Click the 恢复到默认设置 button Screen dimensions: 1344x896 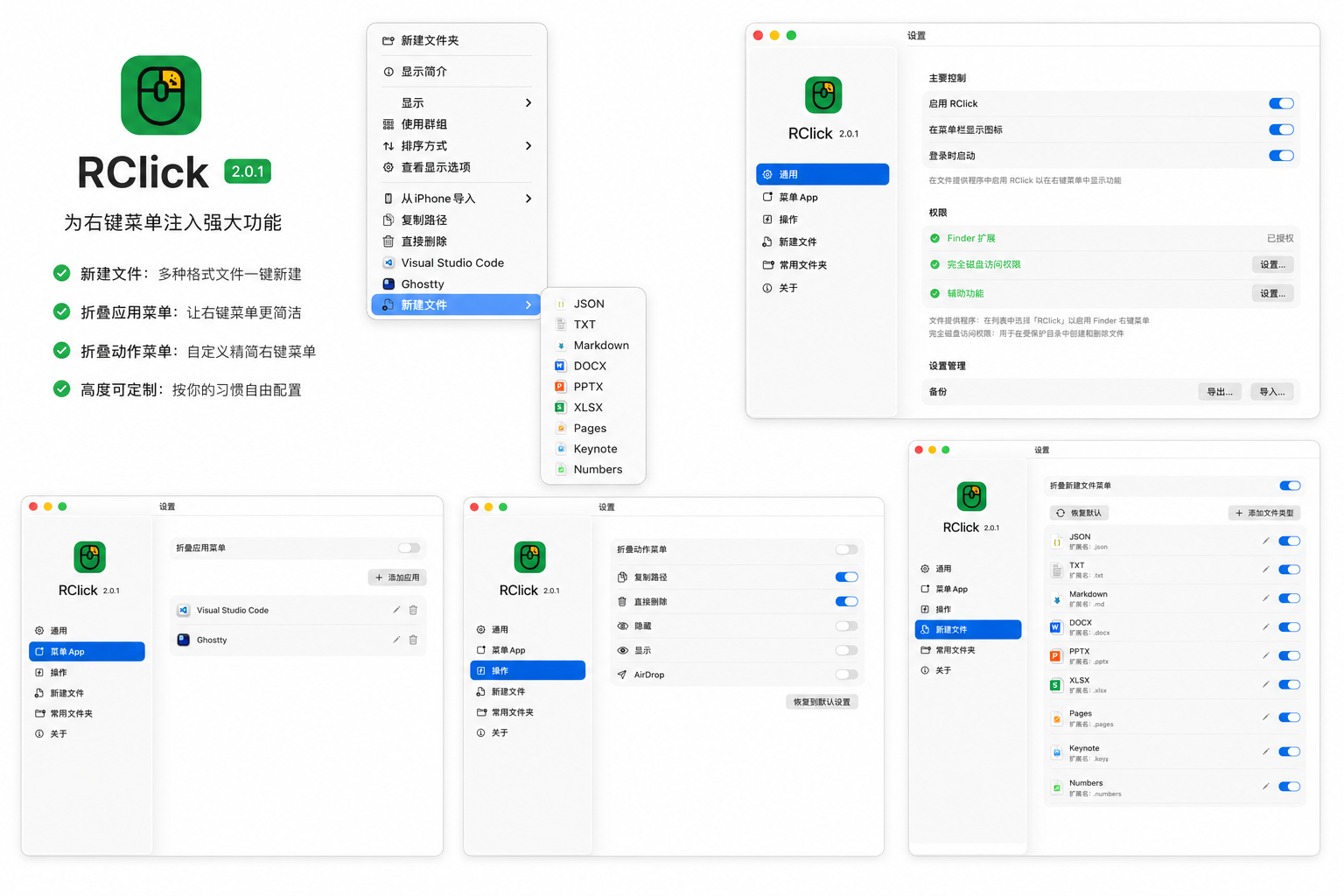(822, 702)
